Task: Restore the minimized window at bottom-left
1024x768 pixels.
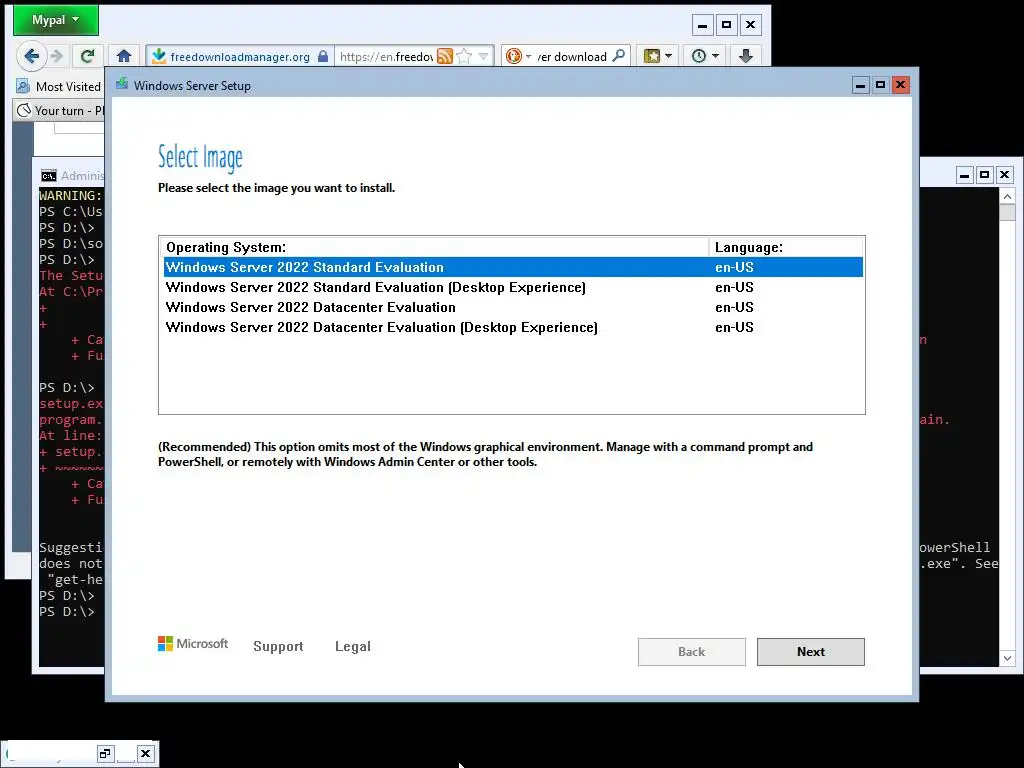Action: click(x=105, y=754)
